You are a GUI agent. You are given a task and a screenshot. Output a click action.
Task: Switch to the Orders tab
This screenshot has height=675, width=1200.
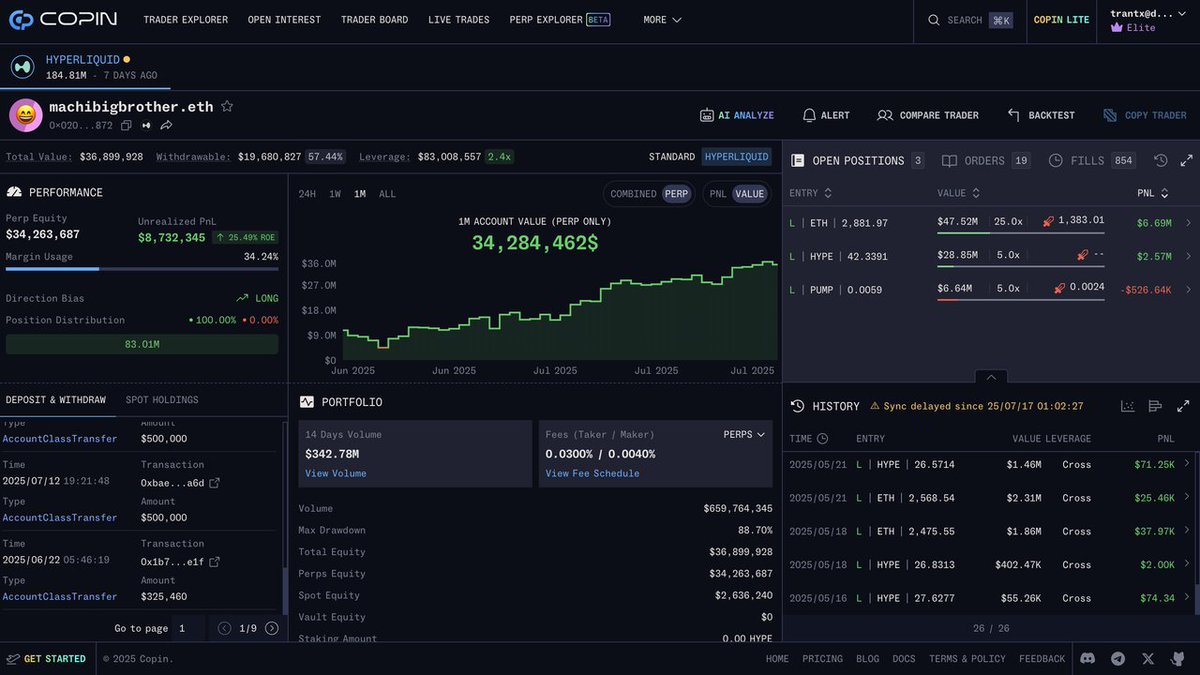tap(986, 160)
